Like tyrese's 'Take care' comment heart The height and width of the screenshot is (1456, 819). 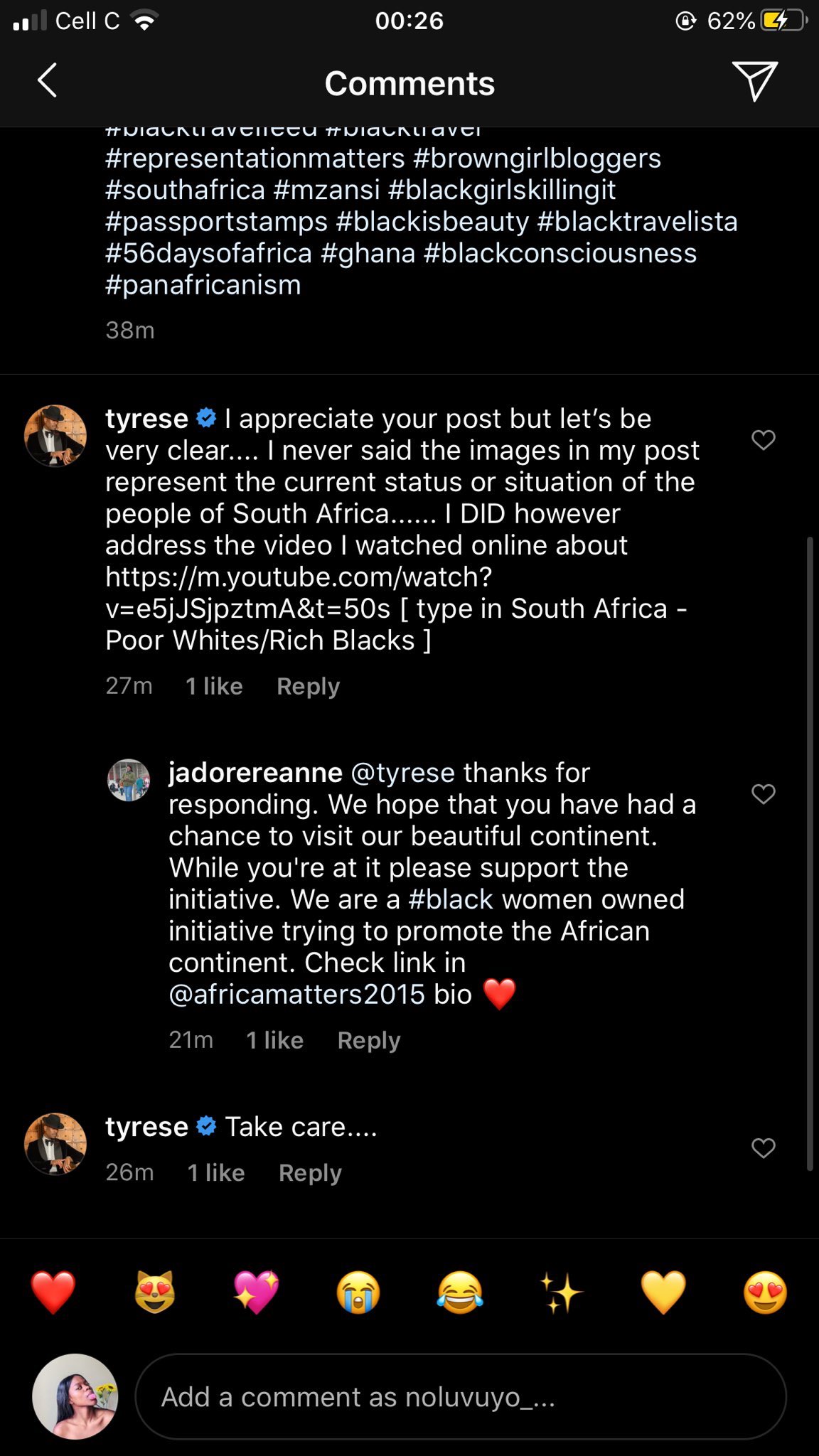(x=763, y=1148)
